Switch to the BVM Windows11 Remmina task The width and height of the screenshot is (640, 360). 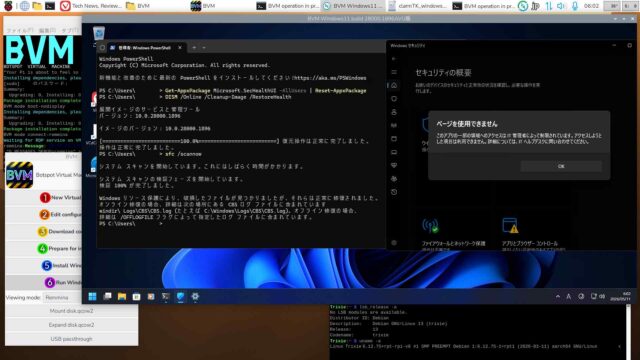coord(352,6)
